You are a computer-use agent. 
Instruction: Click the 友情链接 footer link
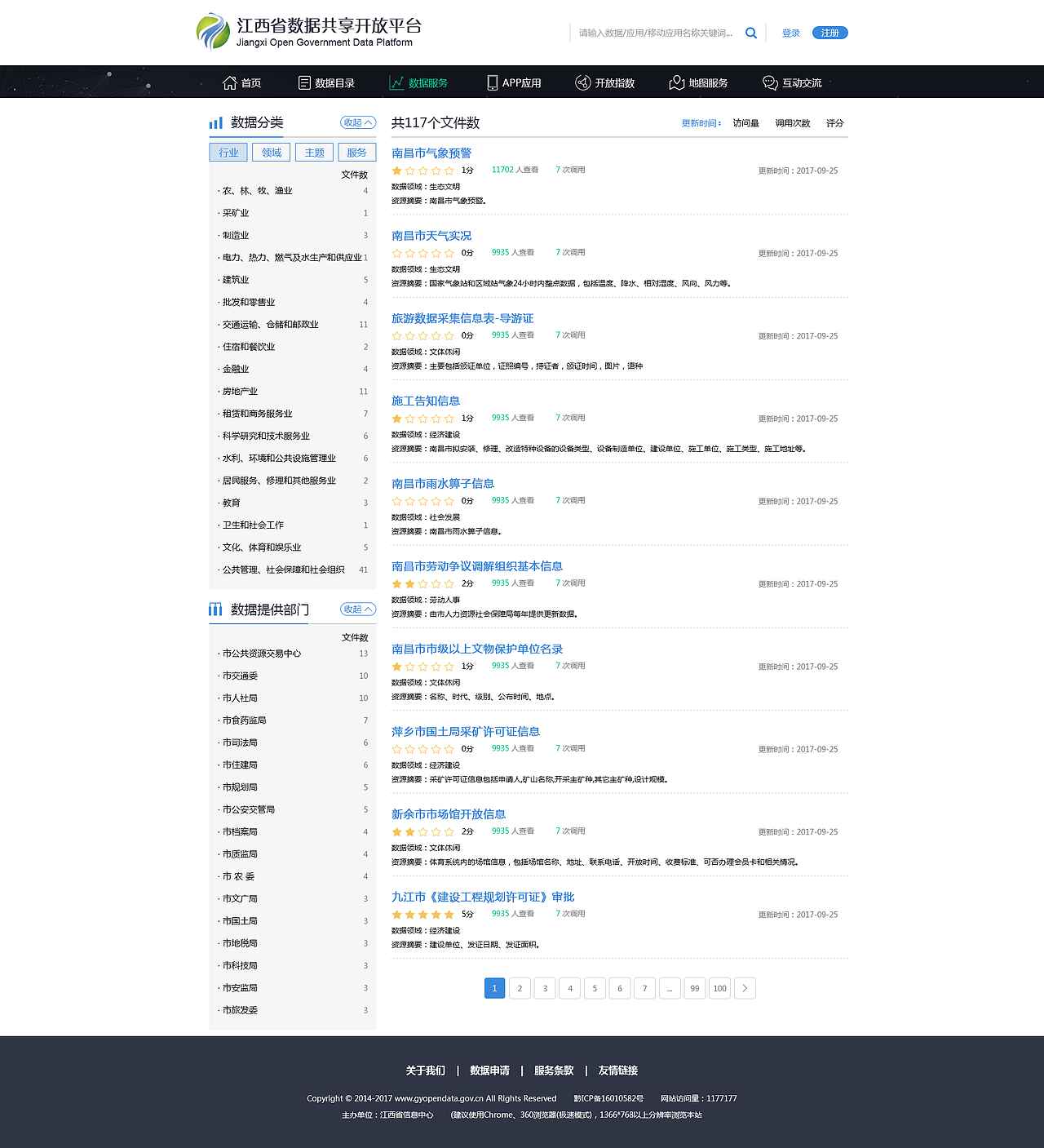[x=618, y=1070]
